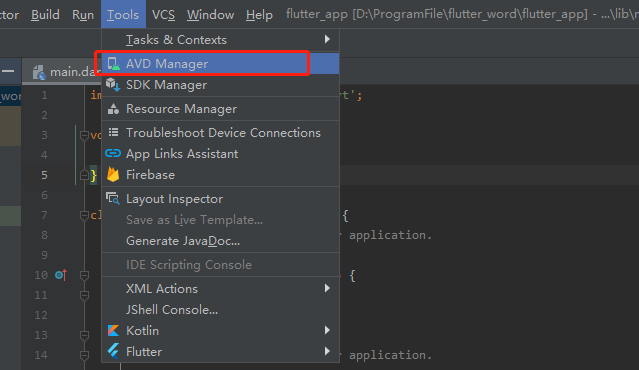Expand the Flutter submenu arrow
The width and height of the screenshot is (639, 370).
[x=327, y=351]
